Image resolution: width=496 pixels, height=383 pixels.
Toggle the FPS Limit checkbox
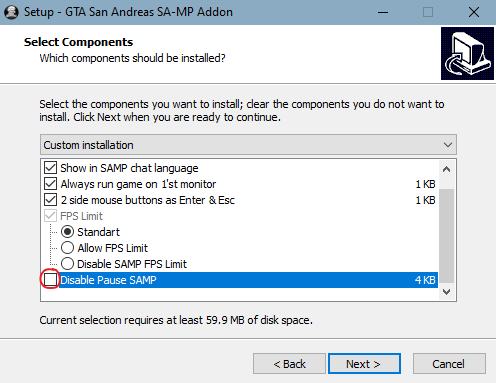tap(50, 216)
